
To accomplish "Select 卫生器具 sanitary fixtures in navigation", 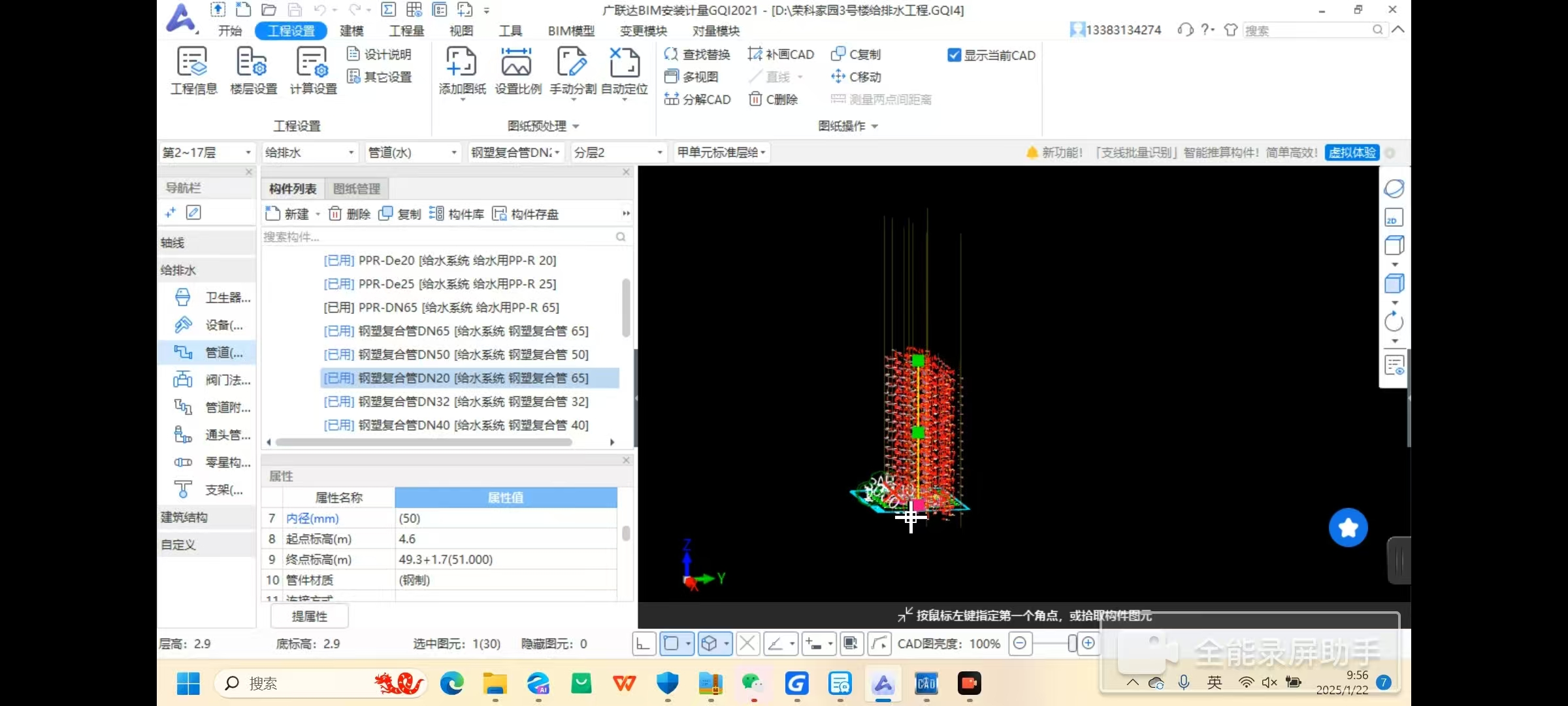I will tap(212, 297).
